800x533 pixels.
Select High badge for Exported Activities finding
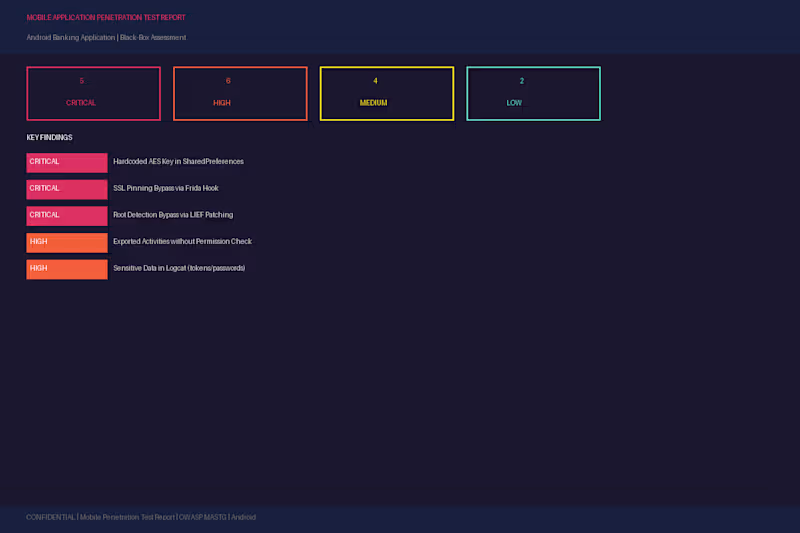pos(67,243)
